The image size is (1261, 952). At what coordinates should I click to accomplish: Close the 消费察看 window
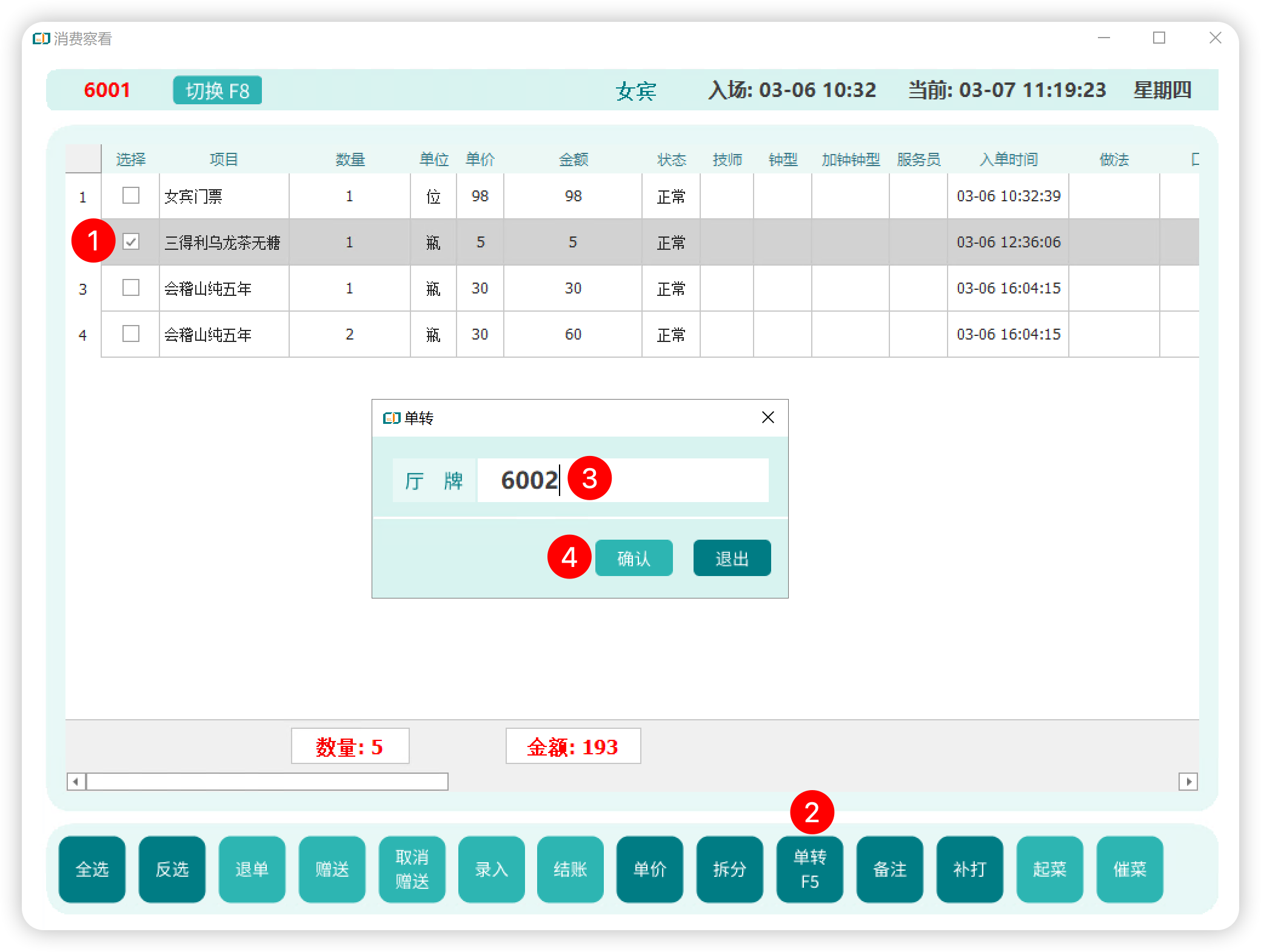1215,38
